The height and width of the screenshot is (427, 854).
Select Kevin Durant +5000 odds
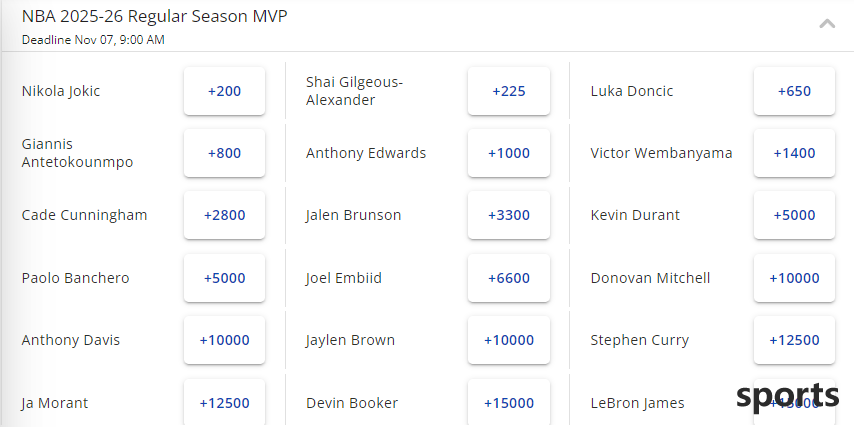(794, 215)
